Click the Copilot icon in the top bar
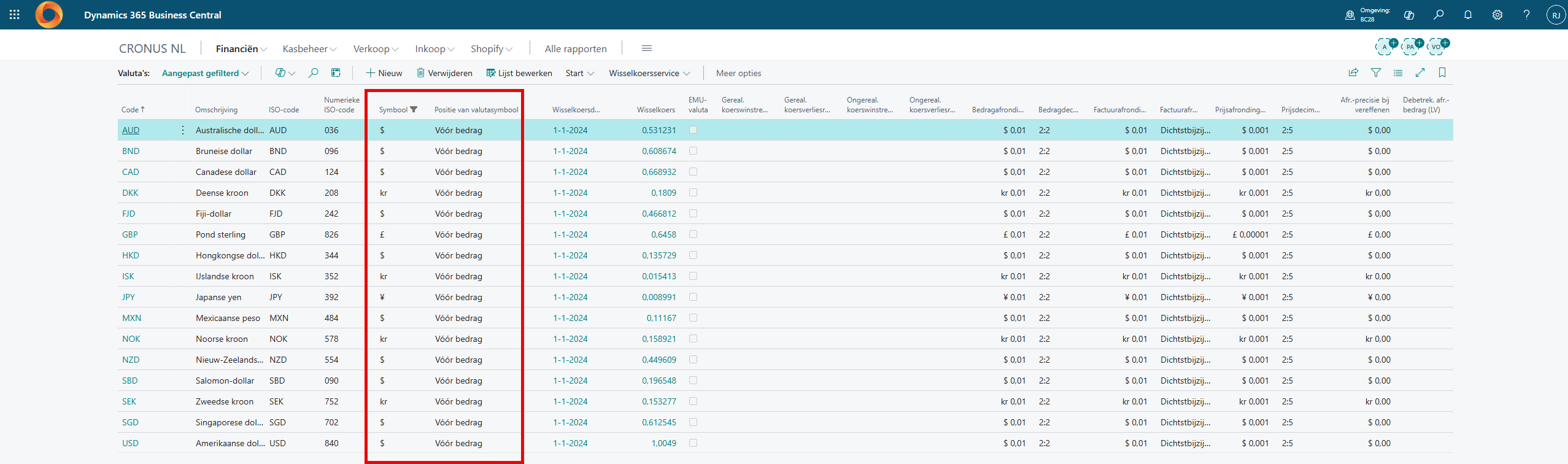 1409,15
